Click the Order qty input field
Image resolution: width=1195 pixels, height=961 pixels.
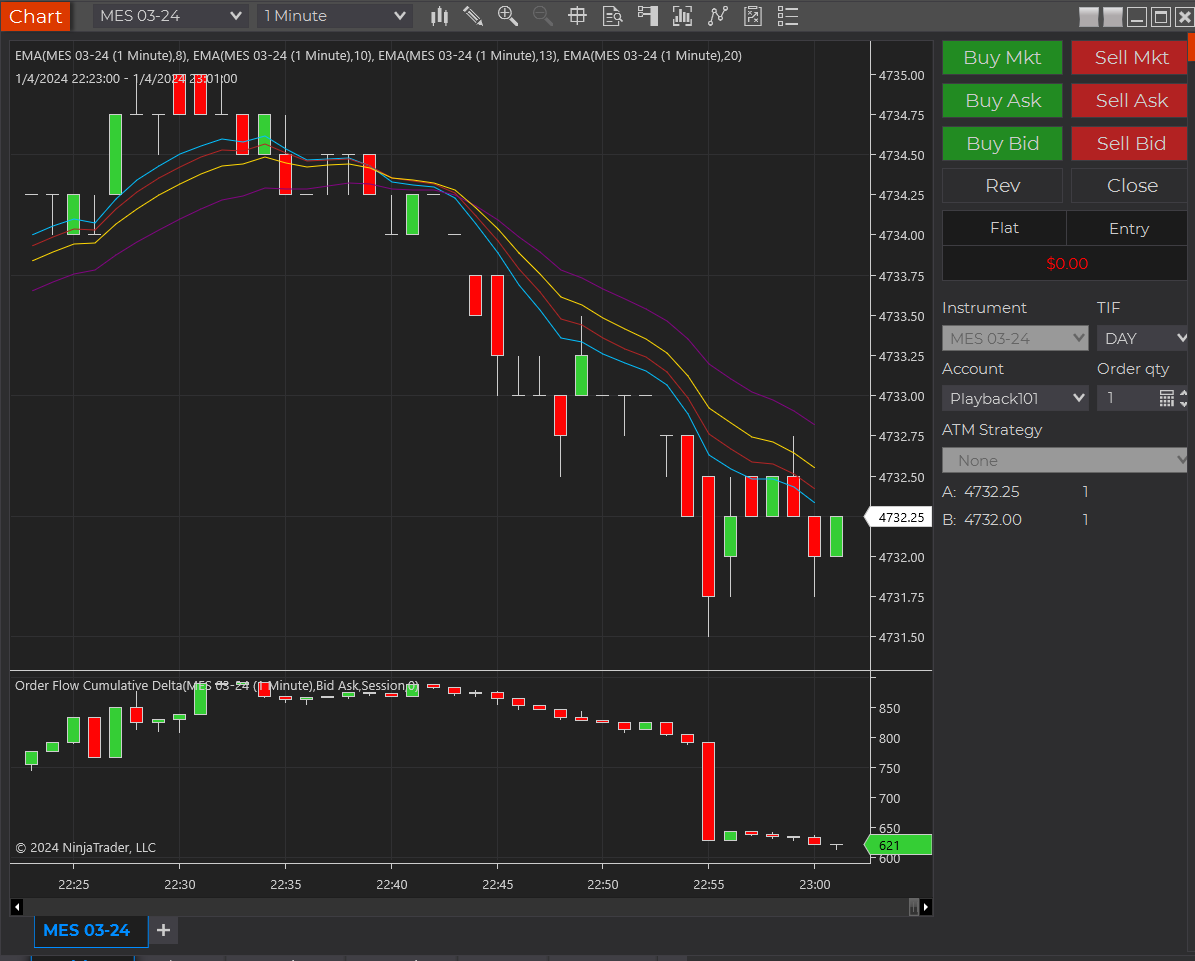(x=1127, y=398)
